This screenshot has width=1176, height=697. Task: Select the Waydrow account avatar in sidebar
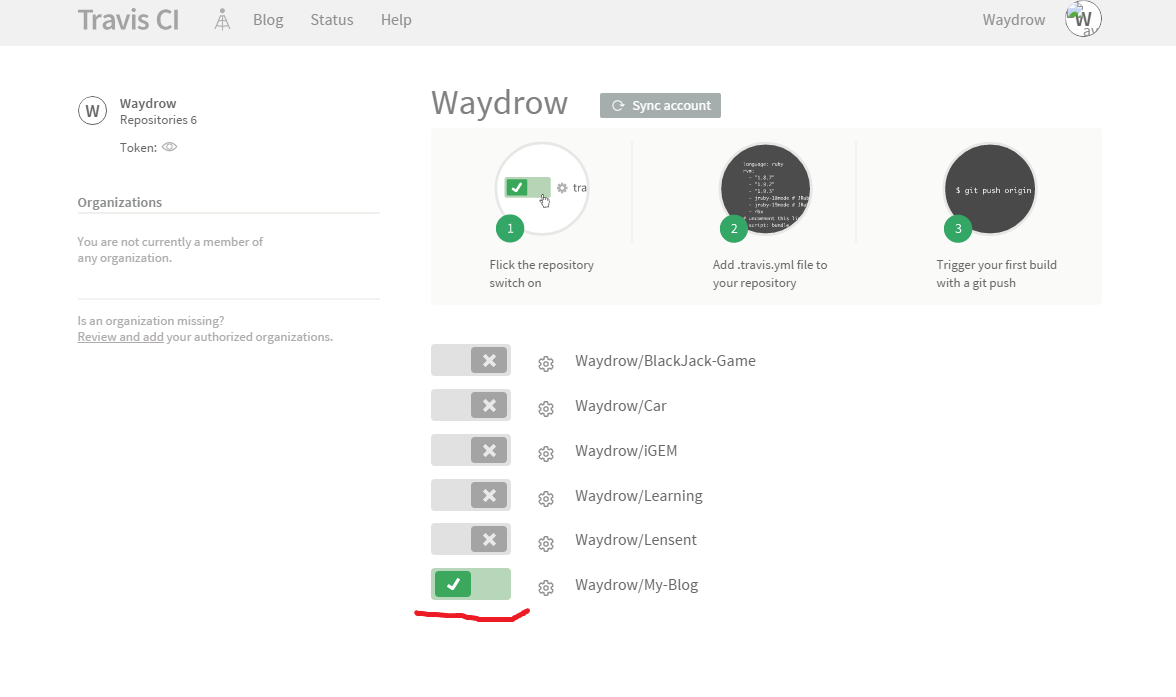(x=92, y=111)
